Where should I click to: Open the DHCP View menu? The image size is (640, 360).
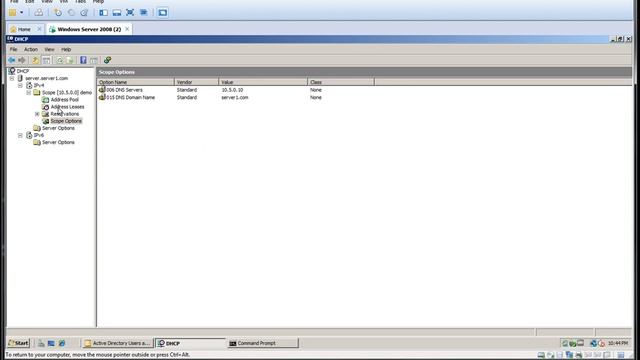(x=49, y=49)
